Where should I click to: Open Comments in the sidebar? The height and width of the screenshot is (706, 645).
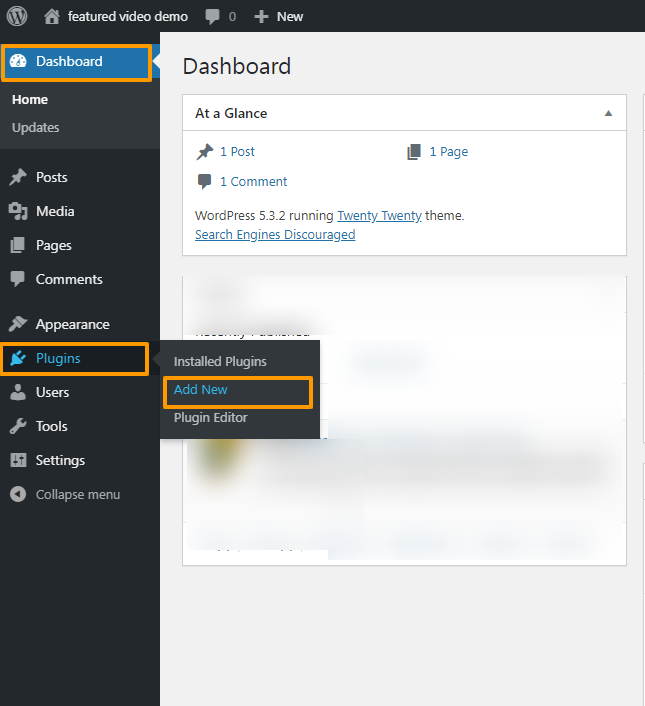69,279
